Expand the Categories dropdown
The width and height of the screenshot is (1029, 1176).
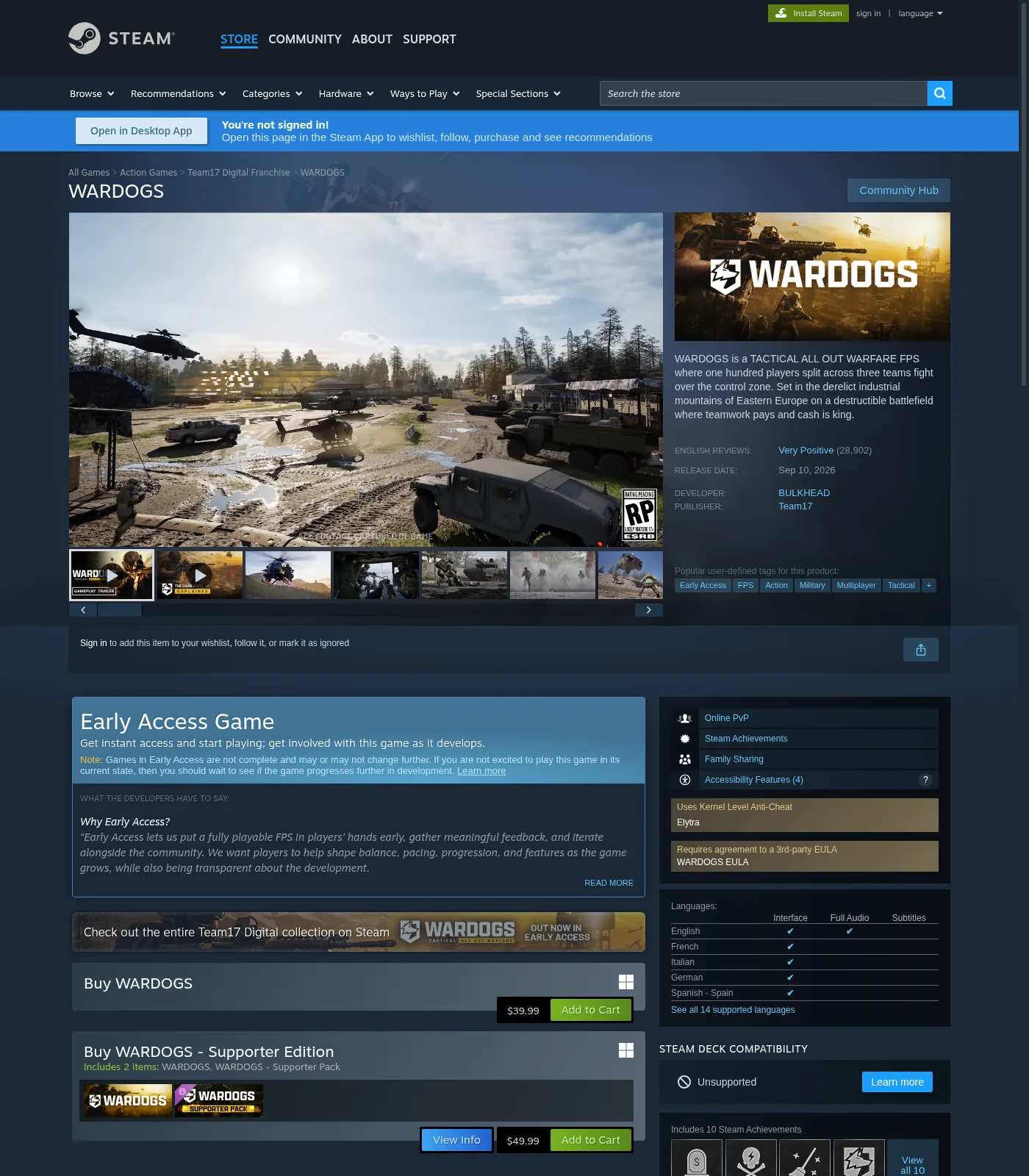coord(273,93)
